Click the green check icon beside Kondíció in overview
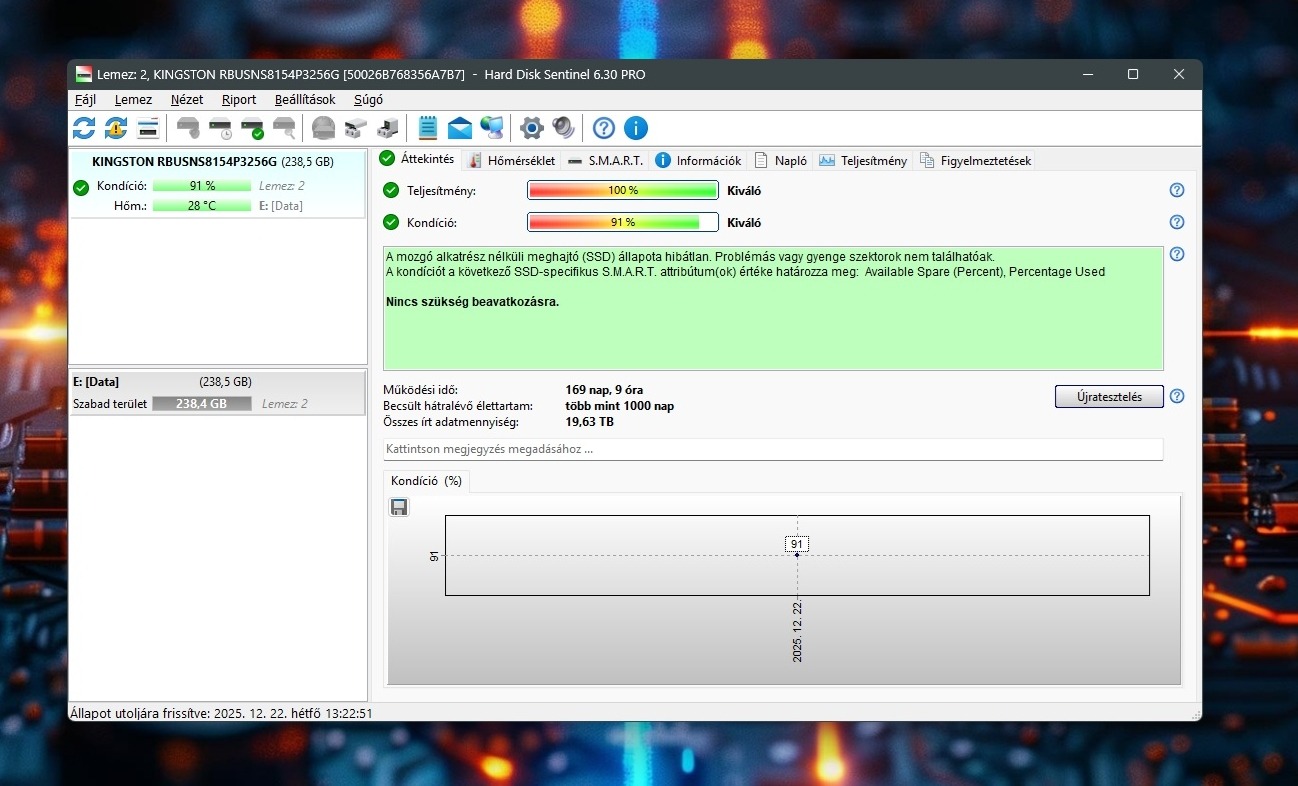Viewport: 1298px width, 786px height. [391, 222]
